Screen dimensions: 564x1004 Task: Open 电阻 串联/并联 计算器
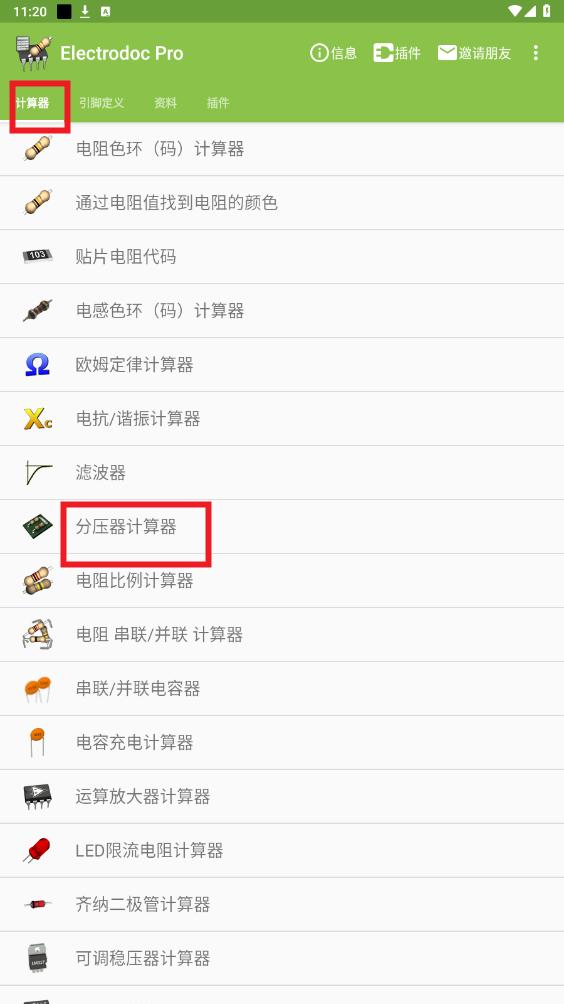pyautogui.click(x=282, y=635)
